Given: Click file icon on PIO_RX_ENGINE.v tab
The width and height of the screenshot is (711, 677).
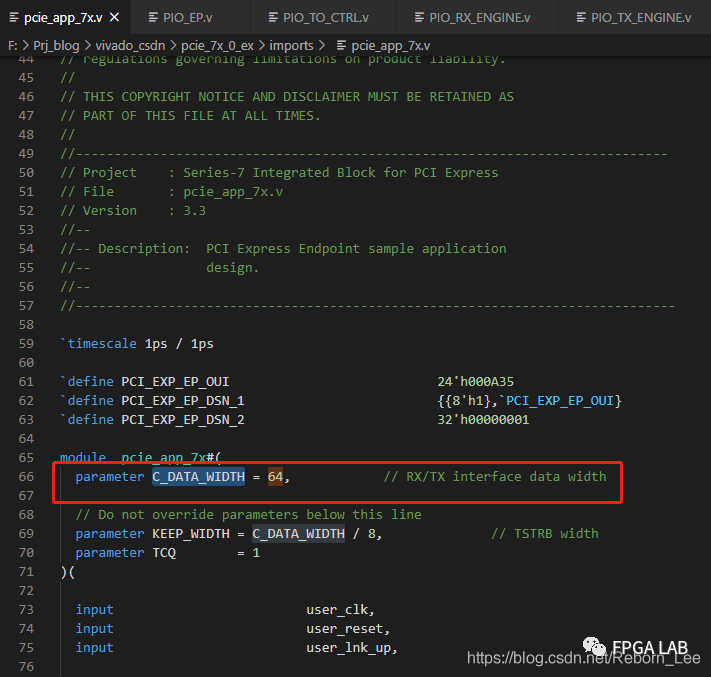Looking at the screenshot, I should pyautogui.click(x=419, y=18).
